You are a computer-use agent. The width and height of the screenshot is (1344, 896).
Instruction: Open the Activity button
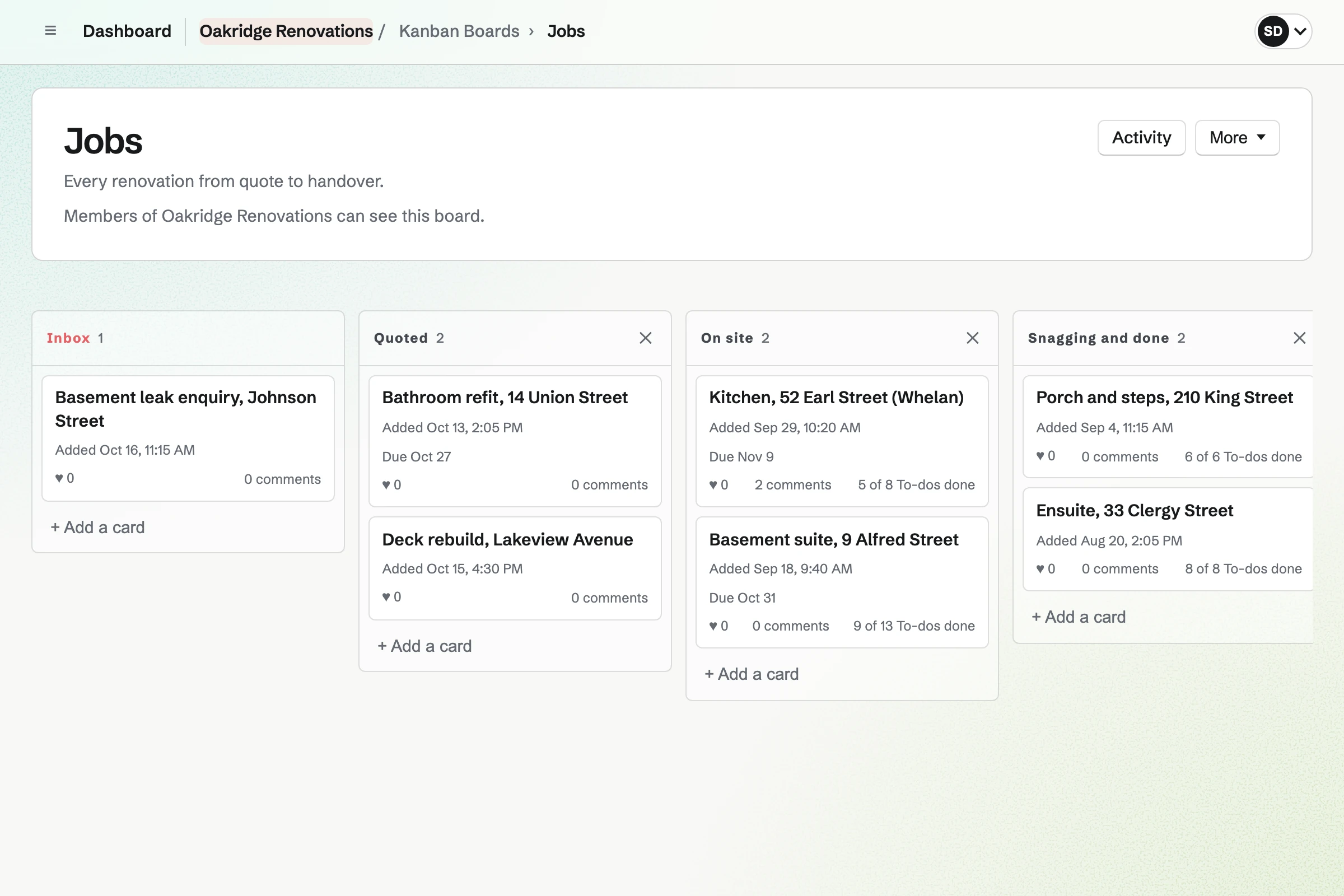[x=1141, y=138]
